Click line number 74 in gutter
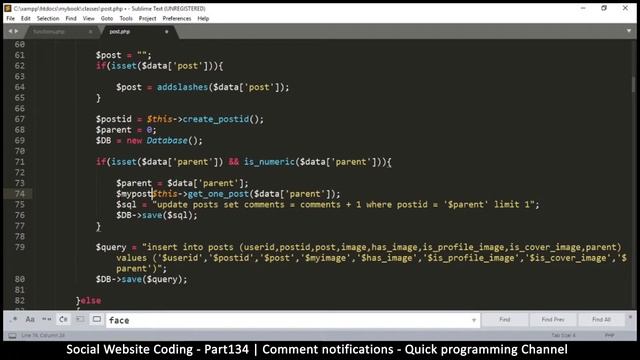 tap(20, 194)
